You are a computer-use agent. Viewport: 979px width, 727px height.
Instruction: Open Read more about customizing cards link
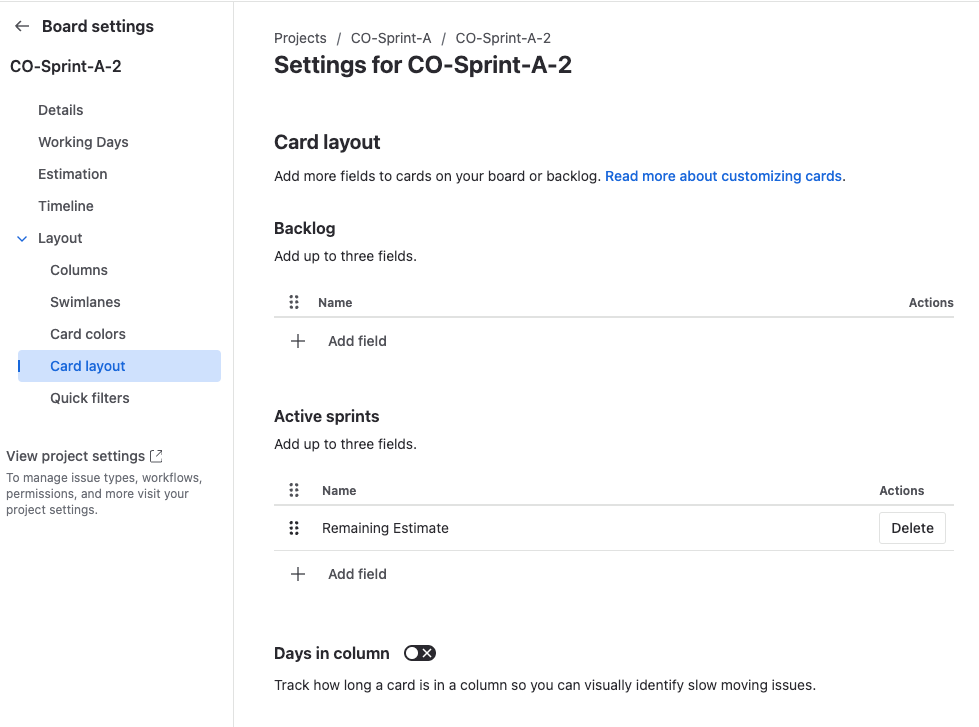723,176
